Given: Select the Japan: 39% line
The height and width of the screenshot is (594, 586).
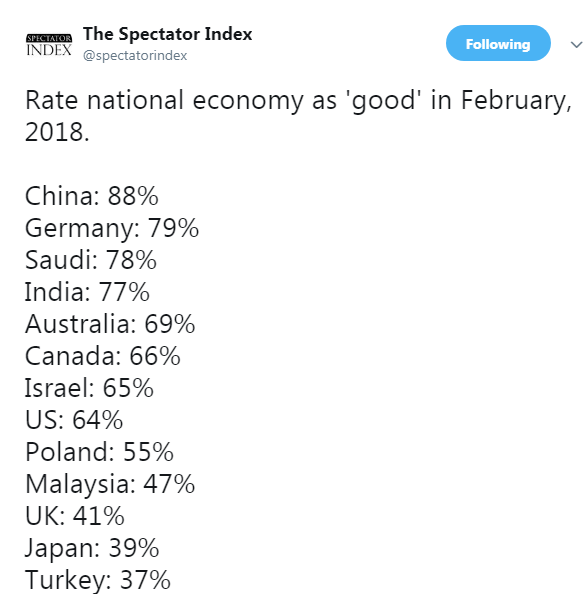Looking at the screenshot, I should [x=92, y=549].
